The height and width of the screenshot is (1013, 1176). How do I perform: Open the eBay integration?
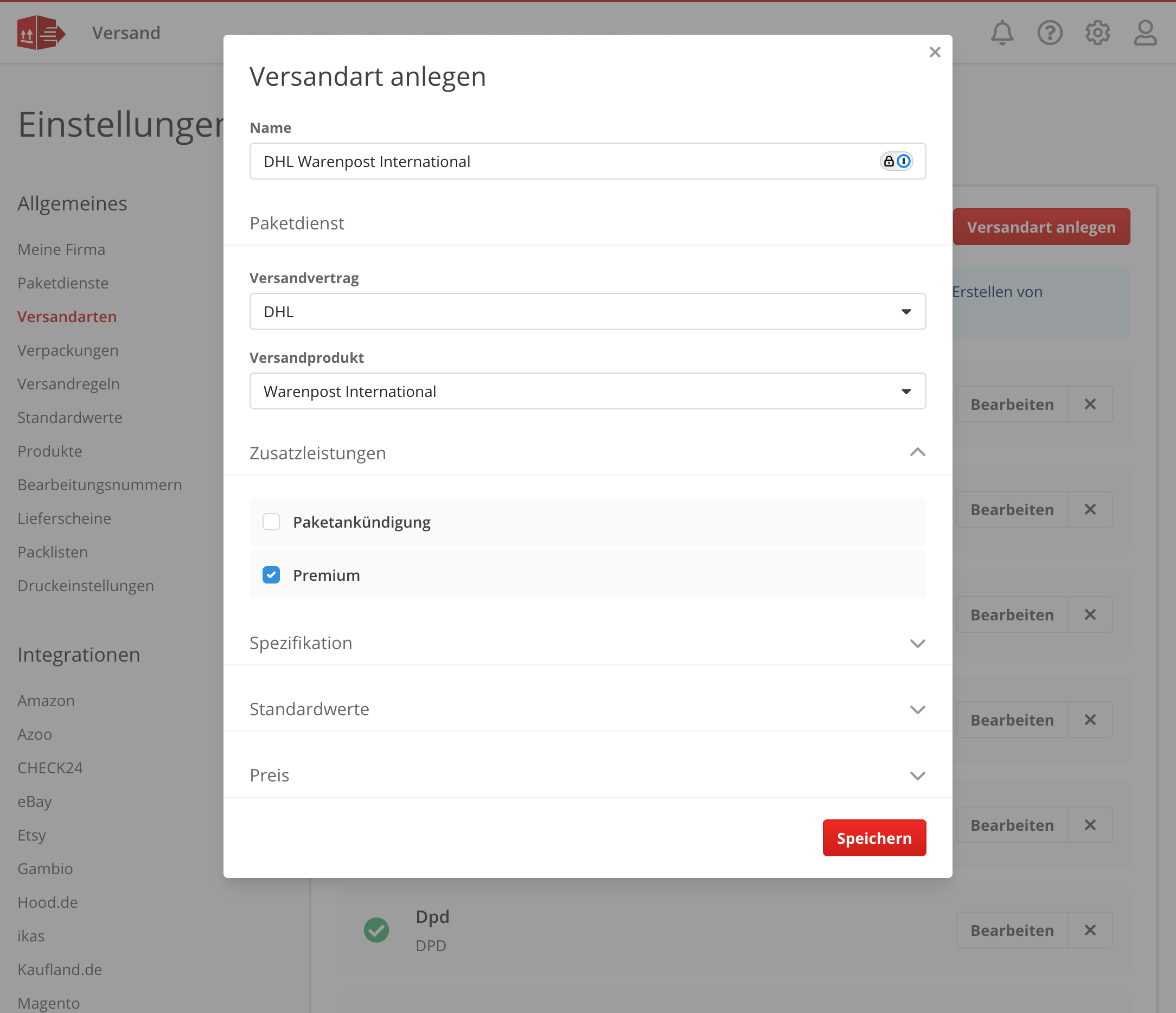35,802
